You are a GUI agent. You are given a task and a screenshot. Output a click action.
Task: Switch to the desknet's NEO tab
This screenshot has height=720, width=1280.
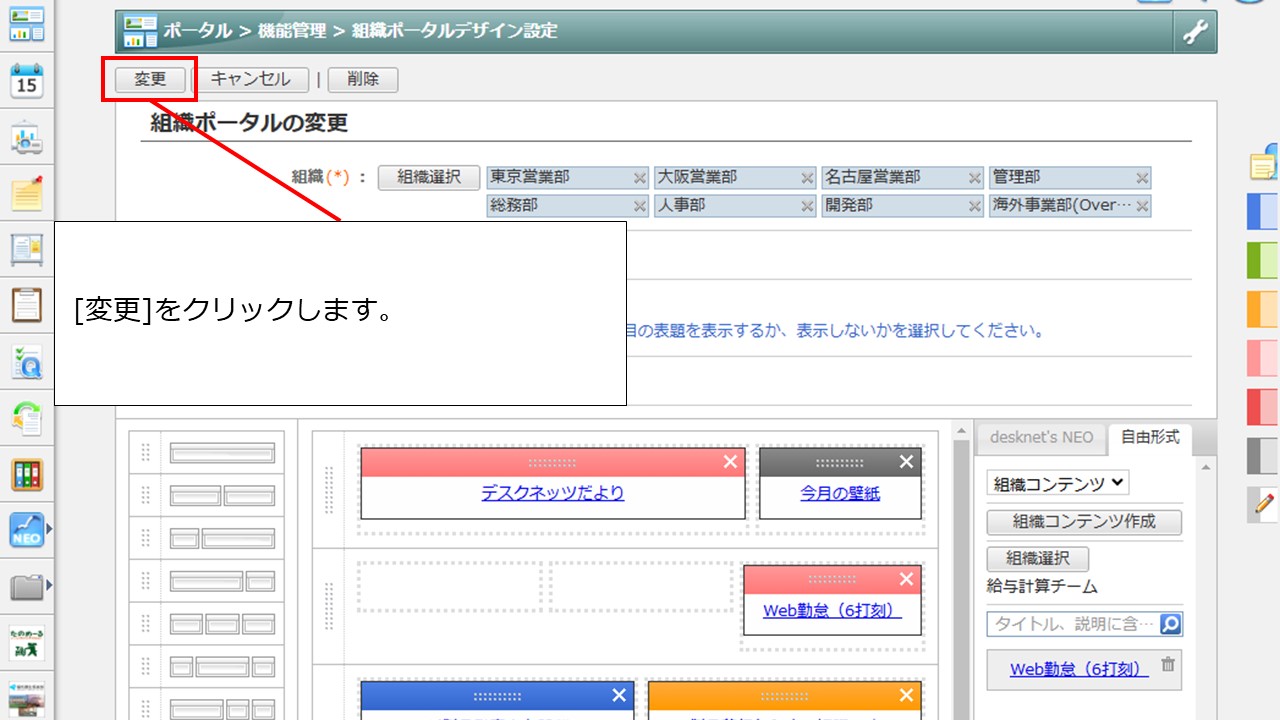pyautogui.click(x=1040, y=437)
